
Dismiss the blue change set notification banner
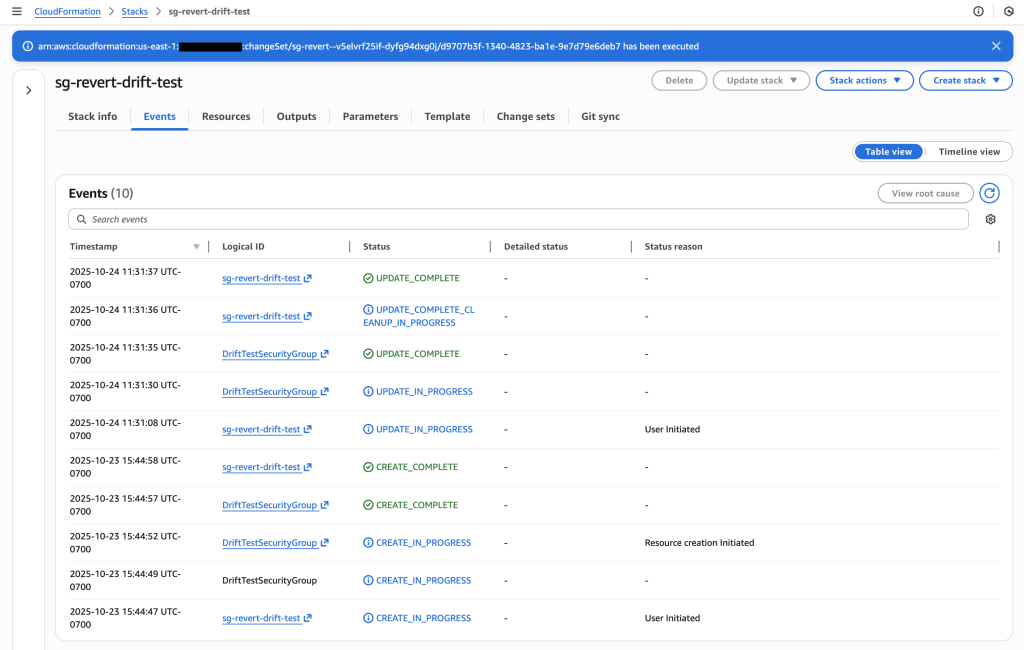click(996, 46)
